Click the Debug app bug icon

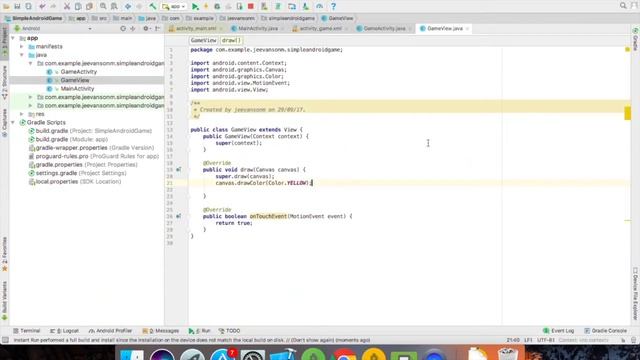(217, 6)
